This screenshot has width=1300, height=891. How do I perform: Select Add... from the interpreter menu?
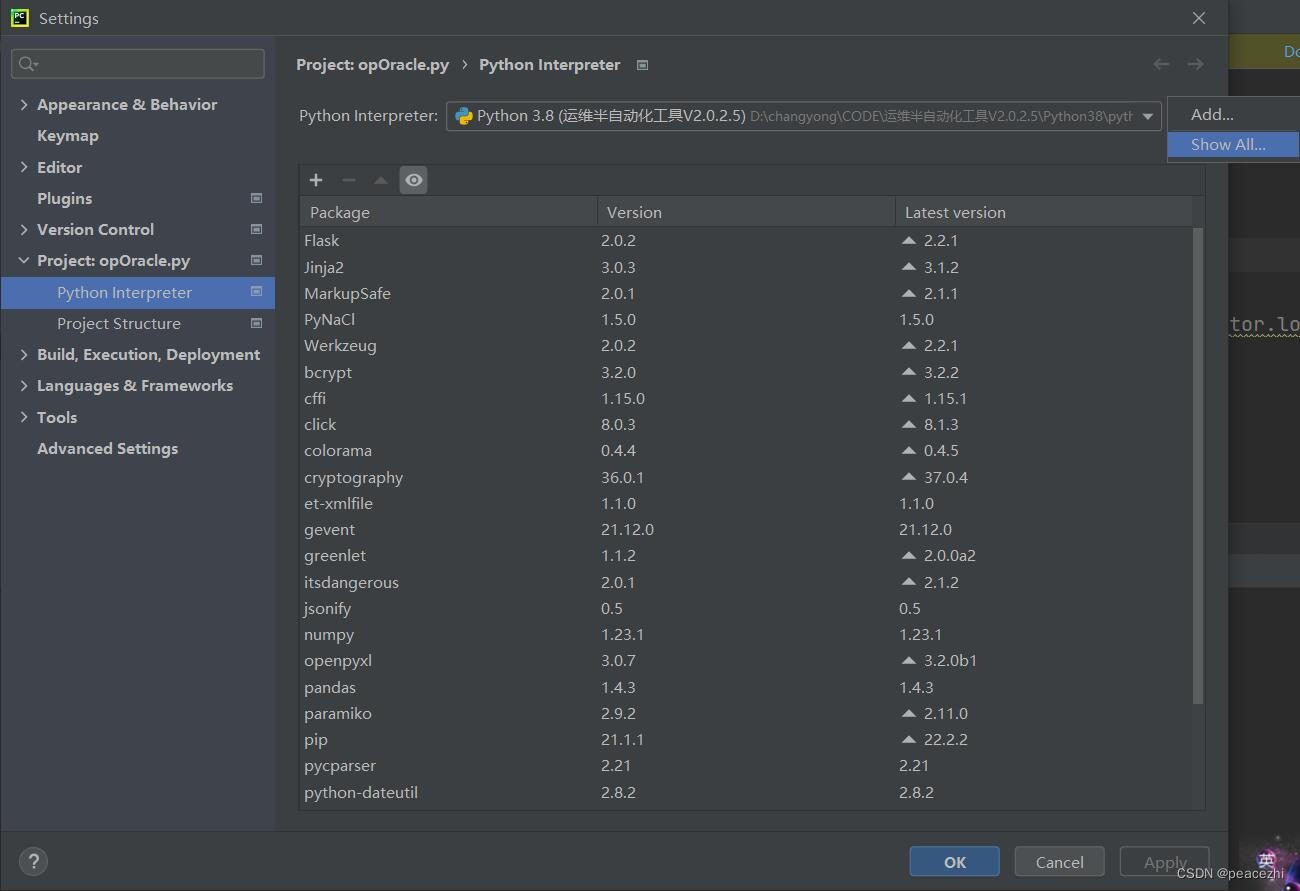coord(1233,114)
